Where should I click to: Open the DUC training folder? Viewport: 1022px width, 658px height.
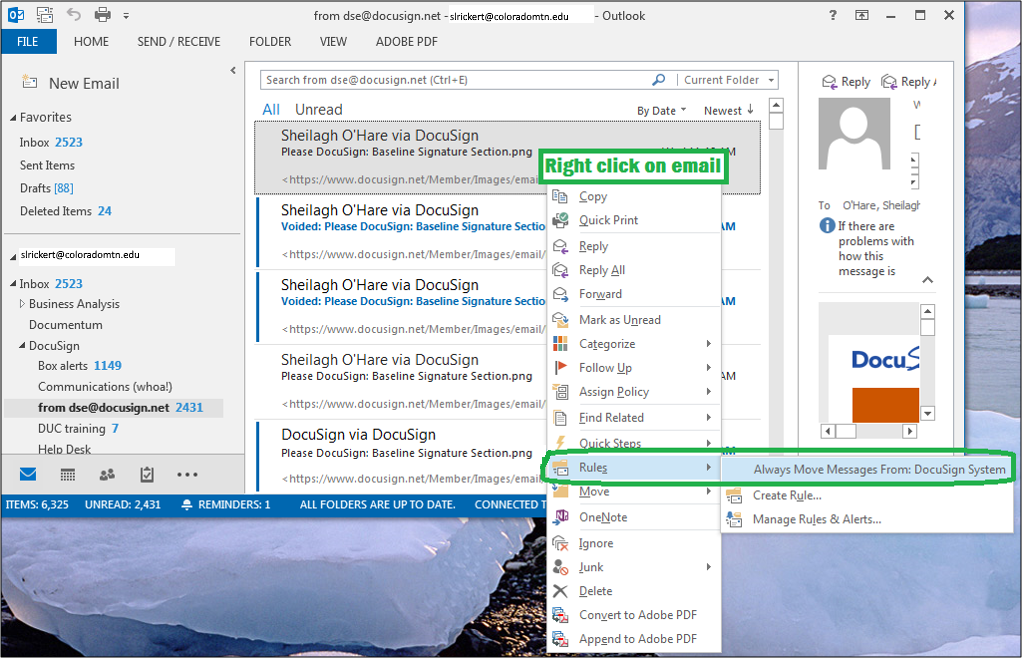point(78,429)
